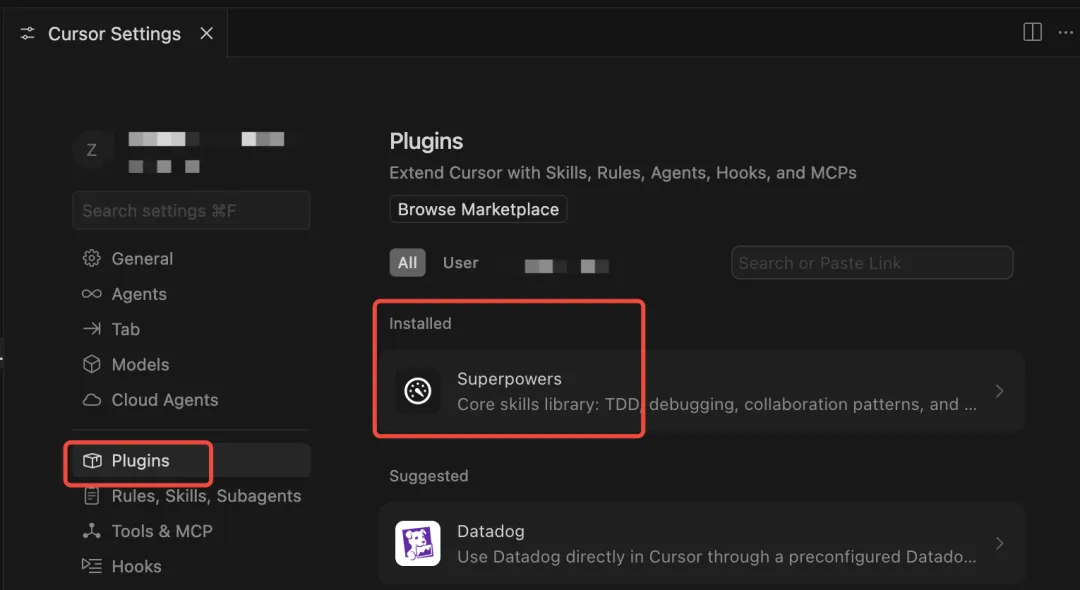The width and height of the screenshot is (1080, 590).
Task: Expand the Datadog plugin chevron
Action: coord(999,543)
